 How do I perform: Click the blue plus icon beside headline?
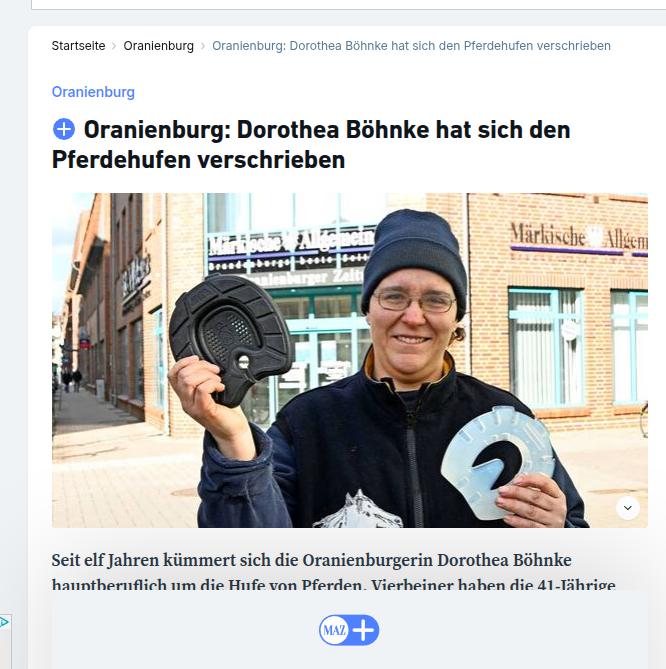pos(64,129)
